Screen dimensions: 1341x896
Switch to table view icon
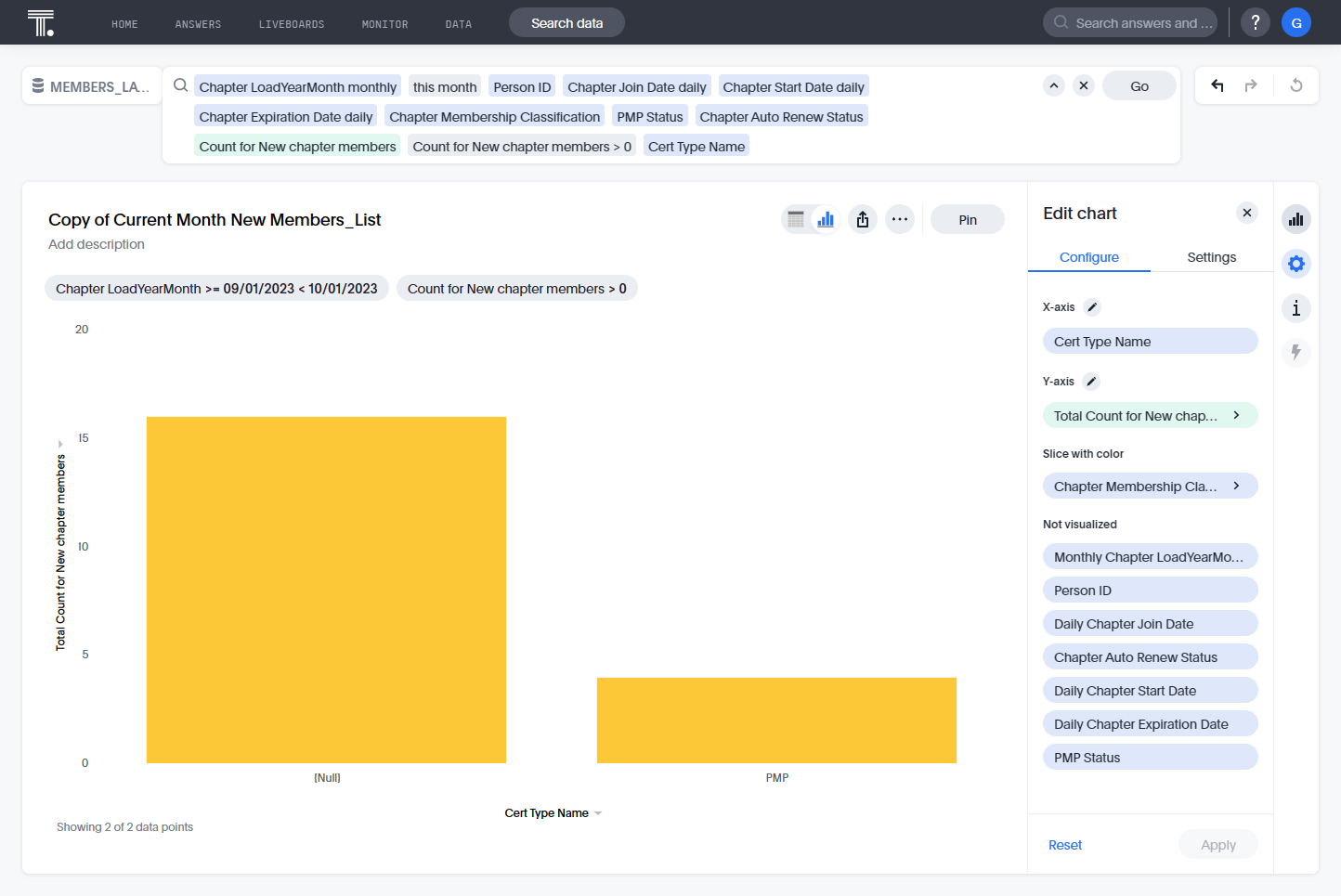tap(796, 219)
